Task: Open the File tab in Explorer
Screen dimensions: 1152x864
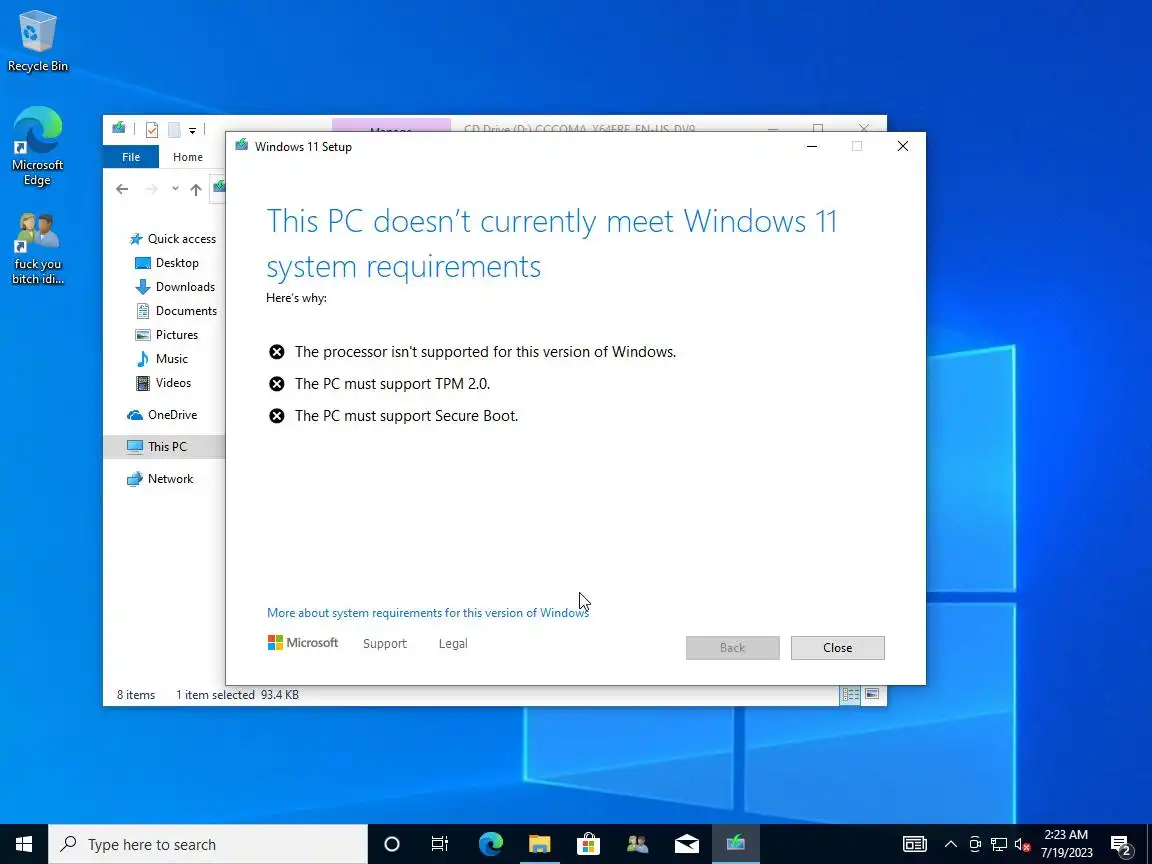Action: click(131, 156)
